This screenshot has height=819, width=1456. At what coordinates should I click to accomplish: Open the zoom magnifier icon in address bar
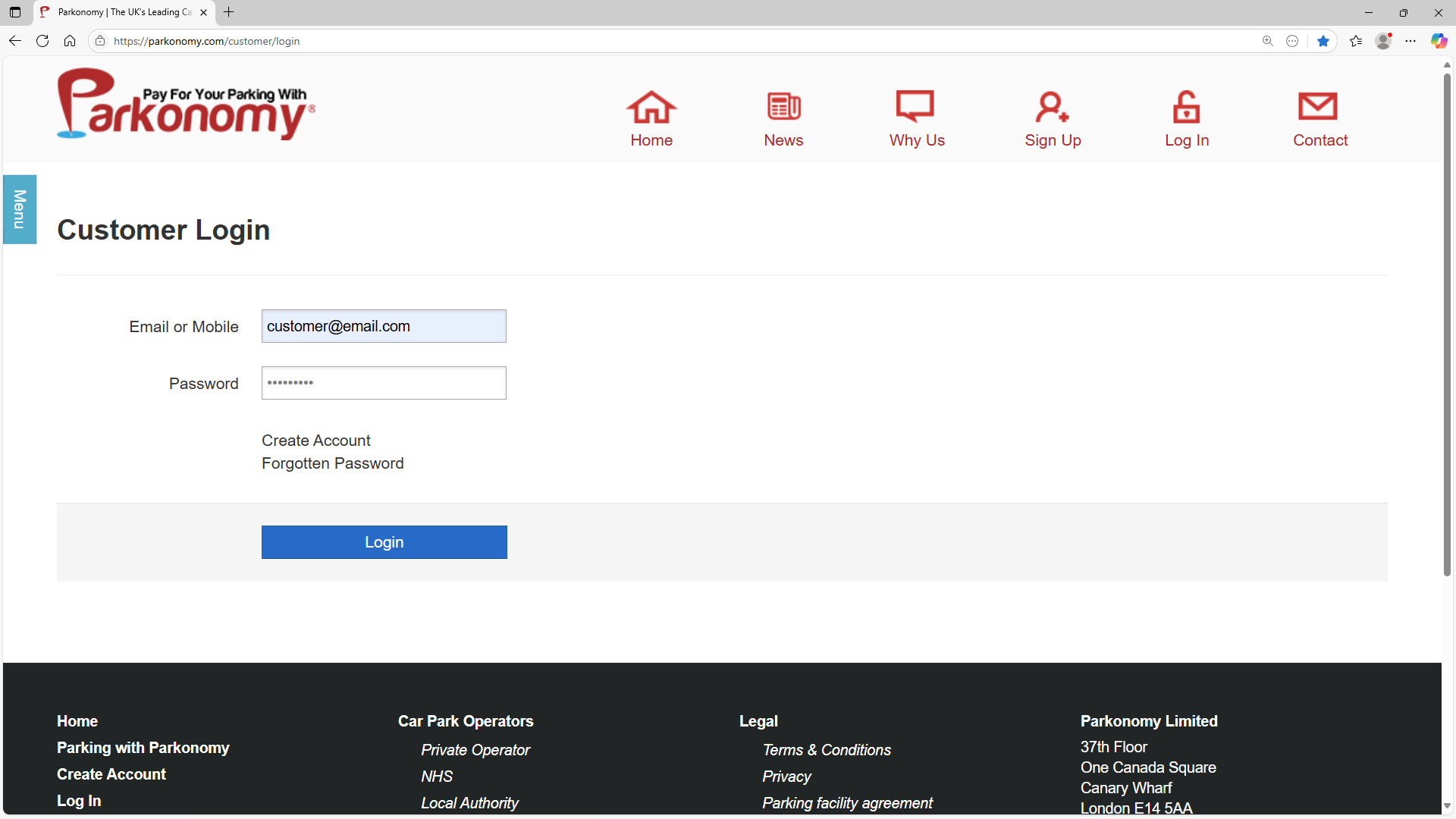tap(1267, 41)
